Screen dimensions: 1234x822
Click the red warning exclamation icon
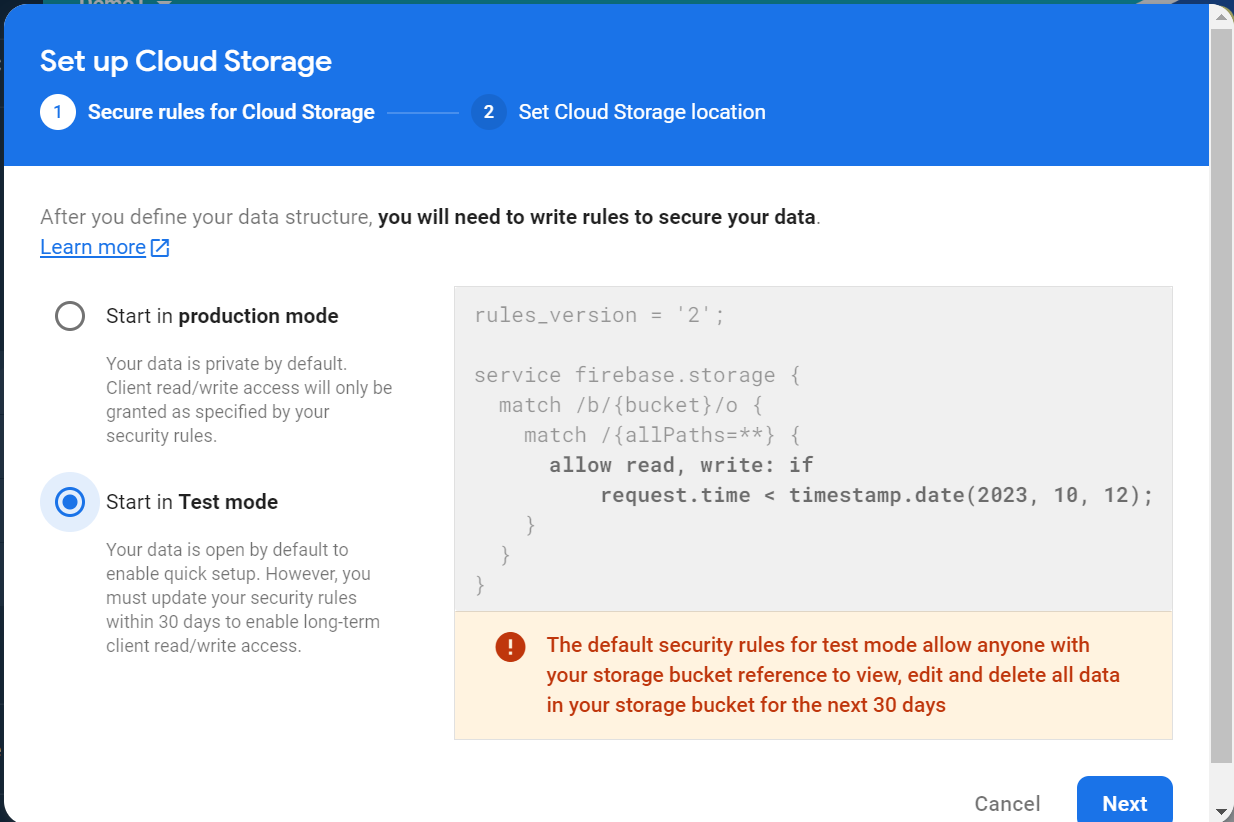(510, 646)
